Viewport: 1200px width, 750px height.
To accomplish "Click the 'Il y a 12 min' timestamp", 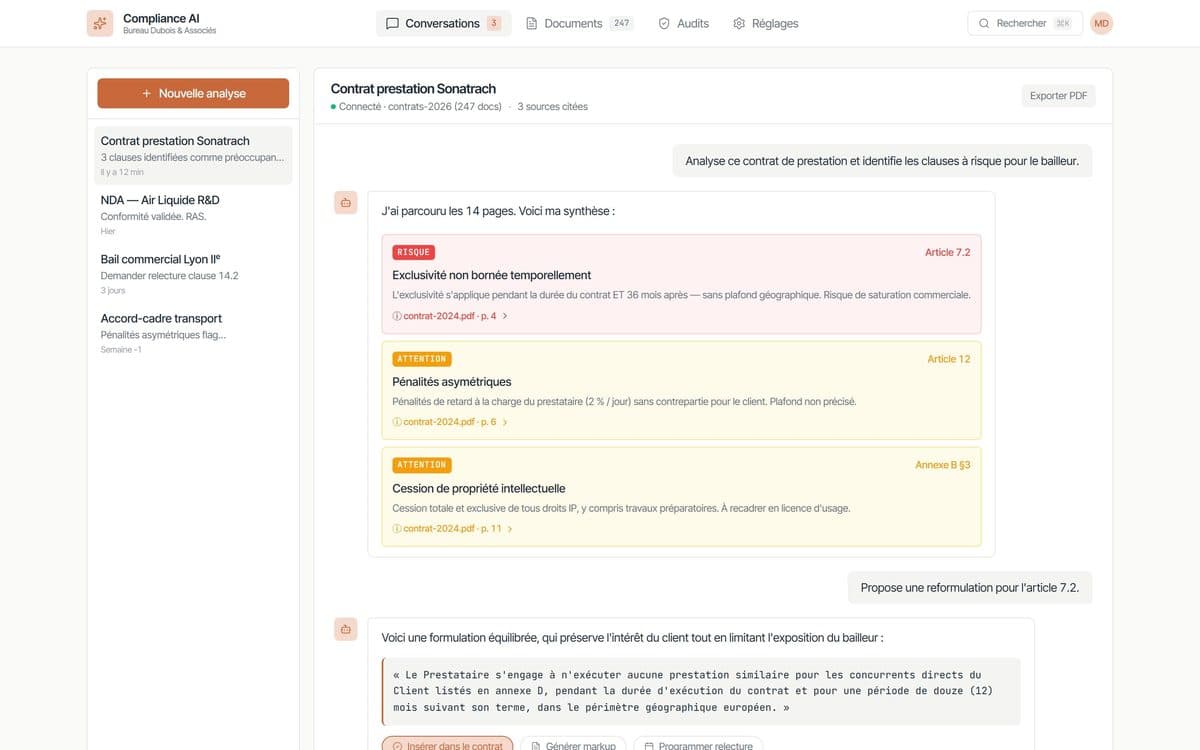I will click(122, 172).
